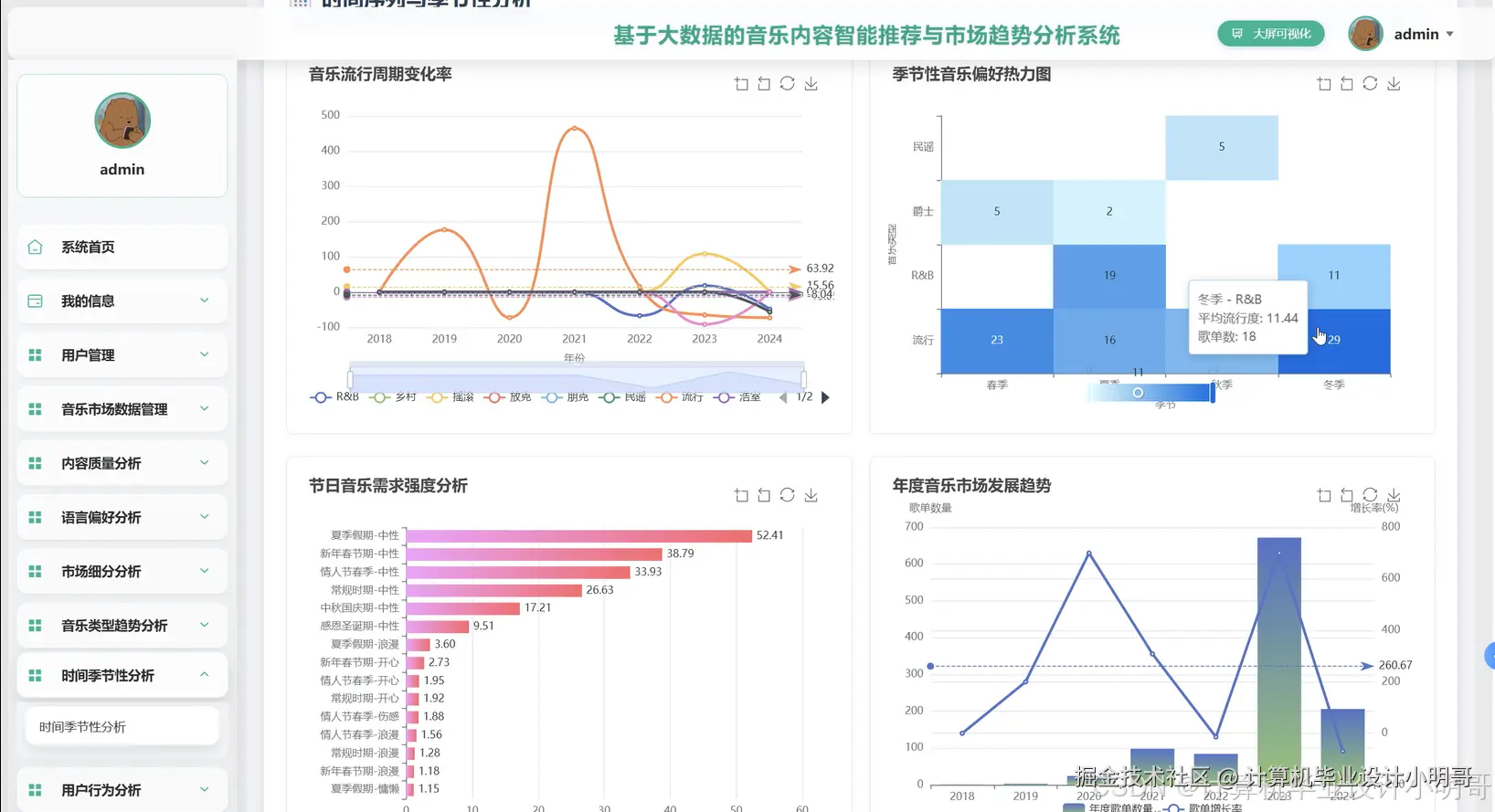
Task: Click area zoom icon in 季节性音乐偏好热力图 chart
Action: coord(1324,84)
